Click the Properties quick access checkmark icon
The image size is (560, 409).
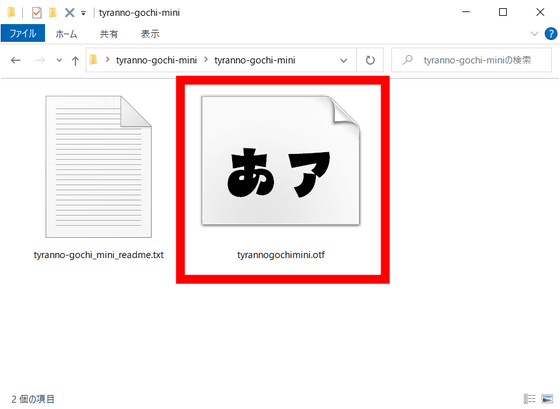(x=36, y=13)
